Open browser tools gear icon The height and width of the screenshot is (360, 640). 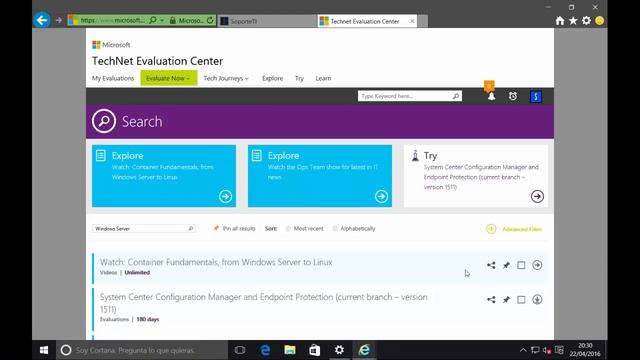coord(587,20)
